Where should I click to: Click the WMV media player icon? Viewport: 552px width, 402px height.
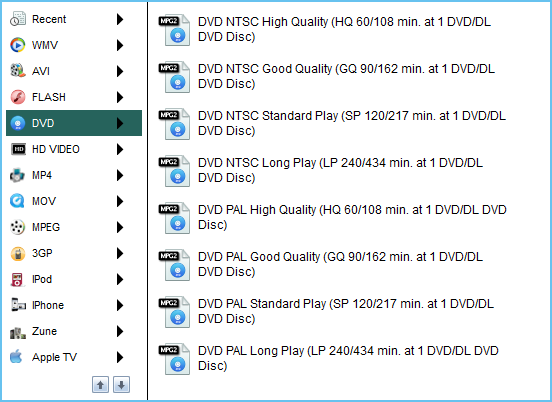[18, 45]
